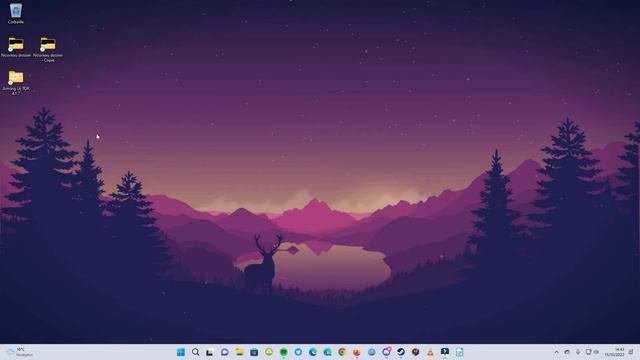
Task: Launch File Explorer from taskbar
Action: tap(240, 352)
